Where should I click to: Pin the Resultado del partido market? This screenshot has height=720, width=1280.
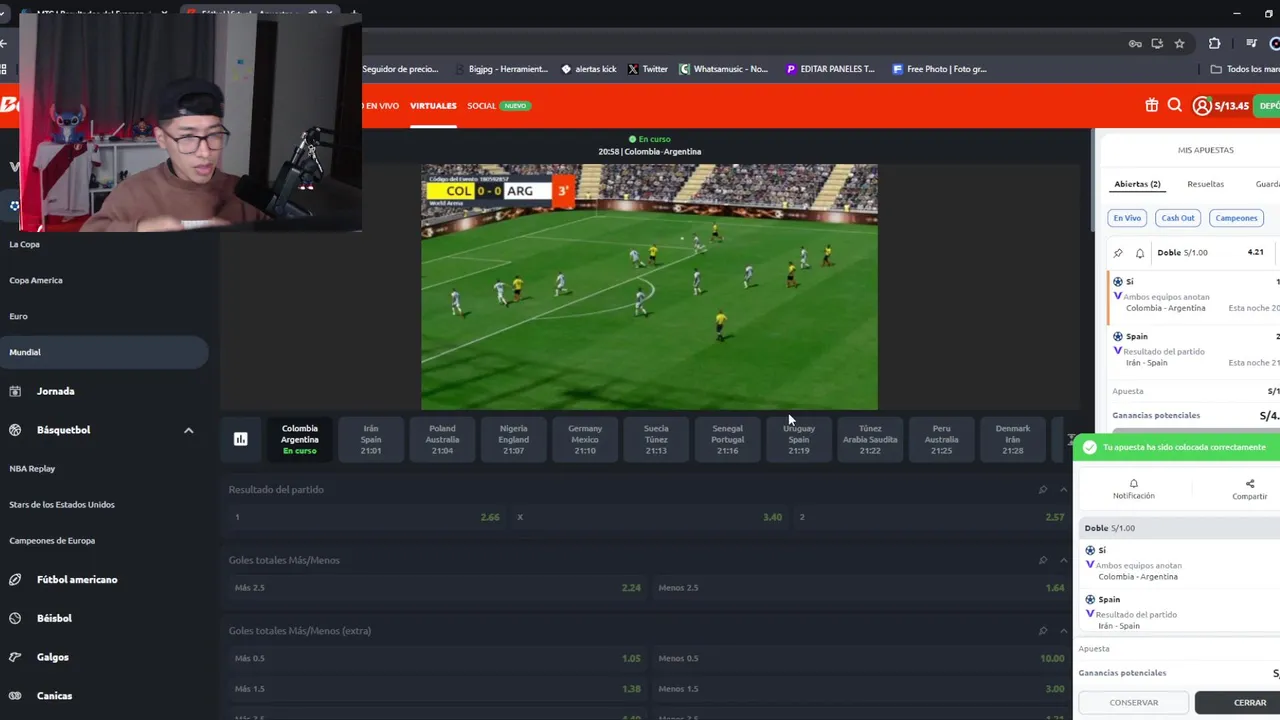pyautogui.click(x=1043, y=490)
